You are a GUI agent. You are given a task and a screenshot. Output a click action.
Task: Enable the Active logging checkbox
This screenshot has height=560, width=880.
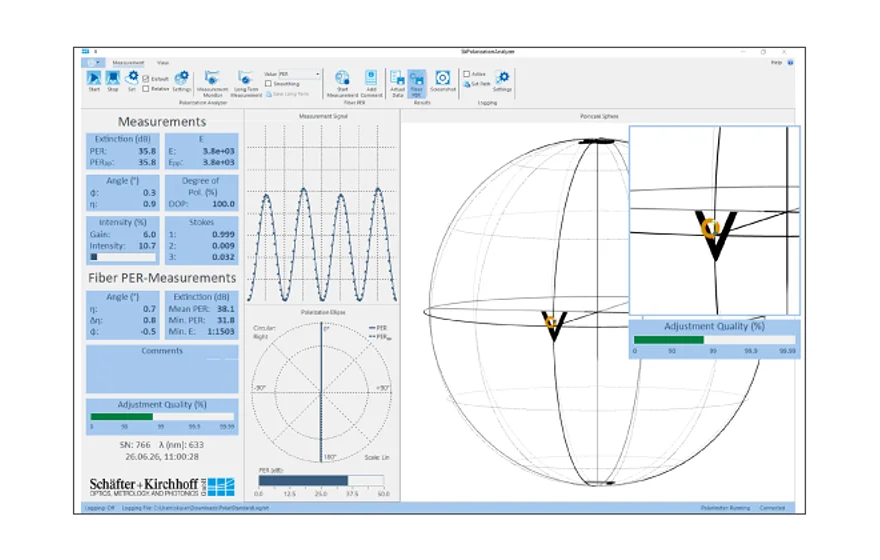tap(466, 74)
